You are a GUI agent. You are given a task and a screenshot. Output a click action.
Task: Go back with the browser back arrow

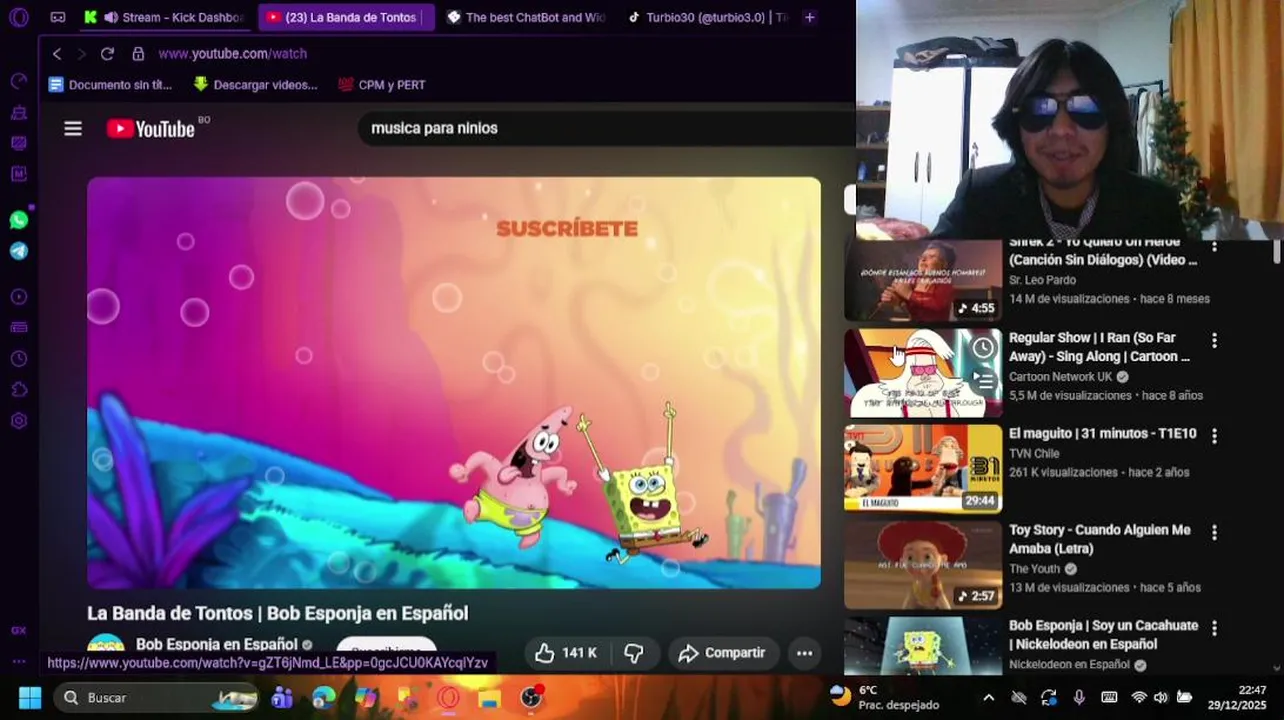click(57, 54)
